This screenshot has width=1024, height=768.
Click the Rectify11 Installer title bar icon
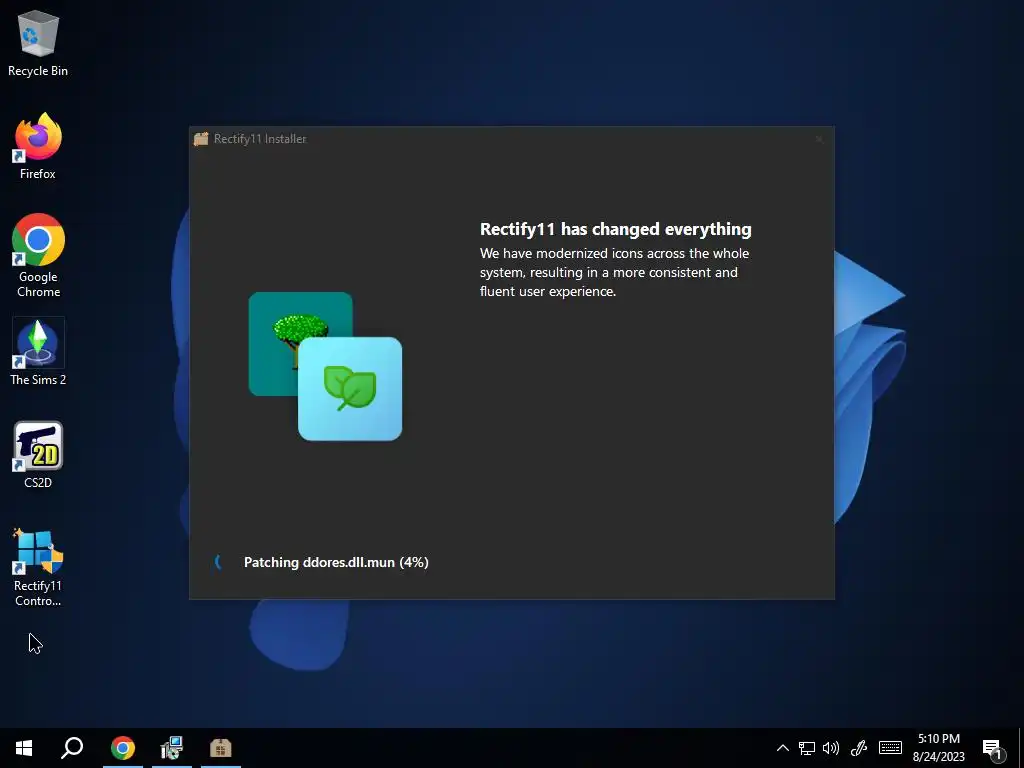pyautogui.click(x=201, y=138)
